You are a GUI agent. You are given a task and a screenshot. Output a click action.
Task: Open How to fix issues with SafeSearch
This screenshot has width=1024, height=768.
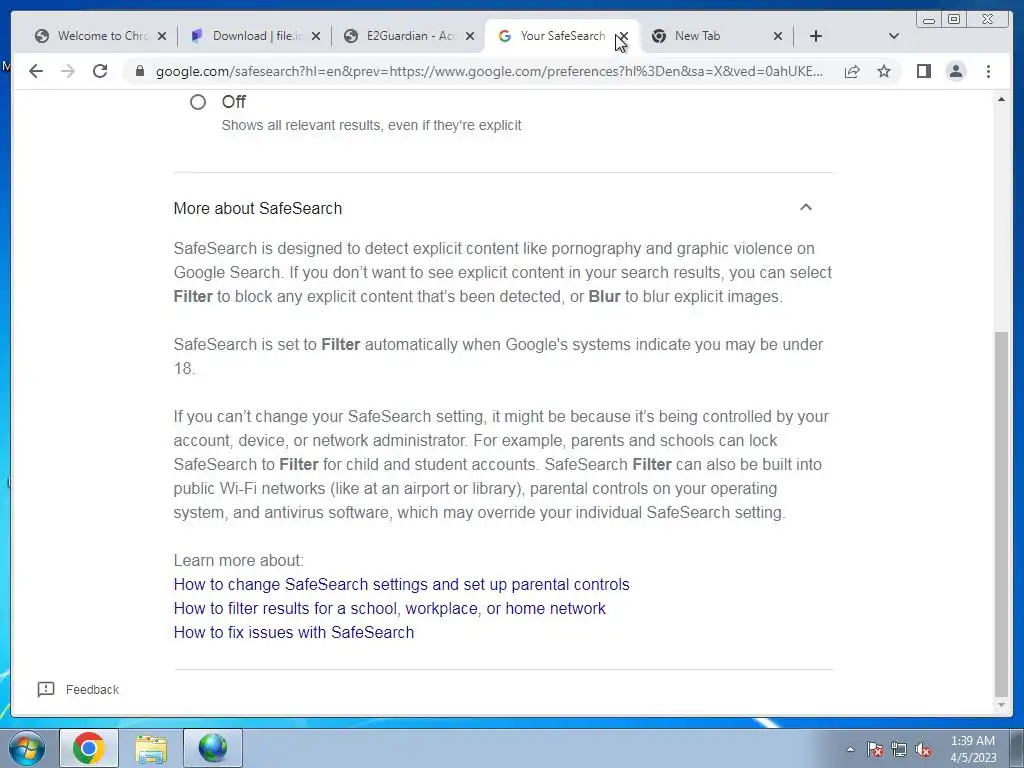pos(294,633)
